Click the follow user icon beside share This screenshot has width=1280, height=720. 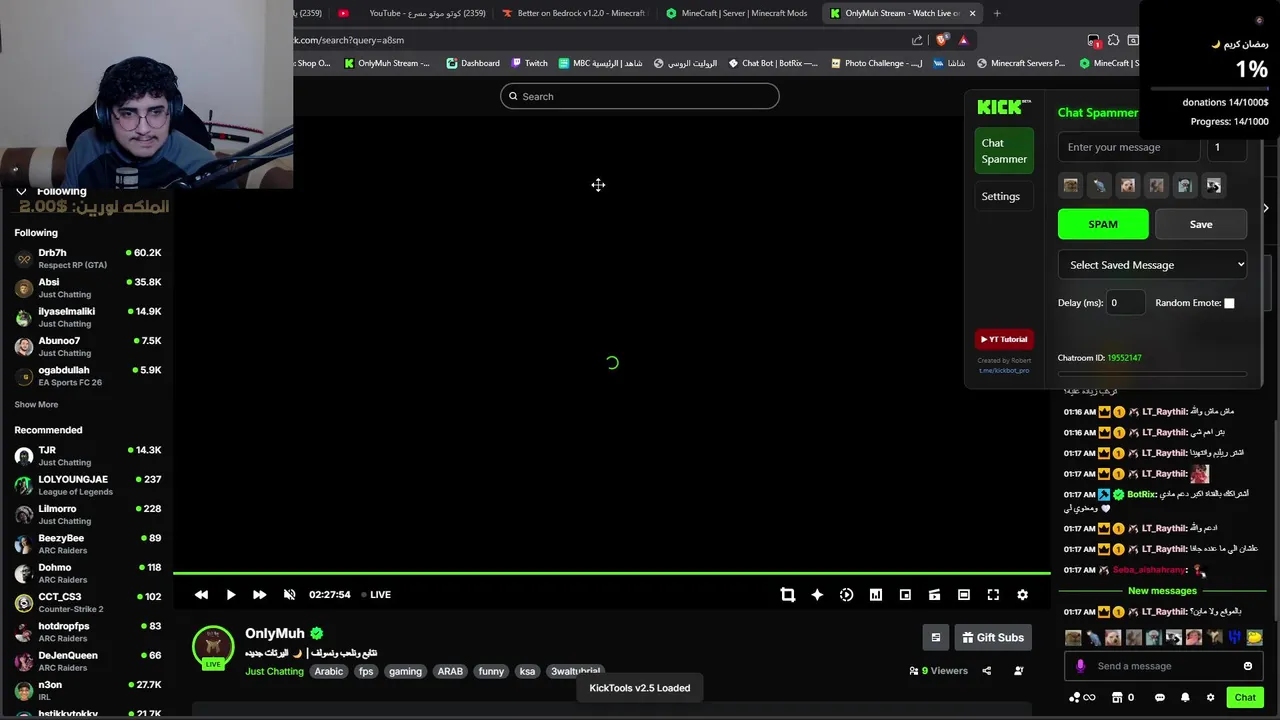pos(1018,671)
